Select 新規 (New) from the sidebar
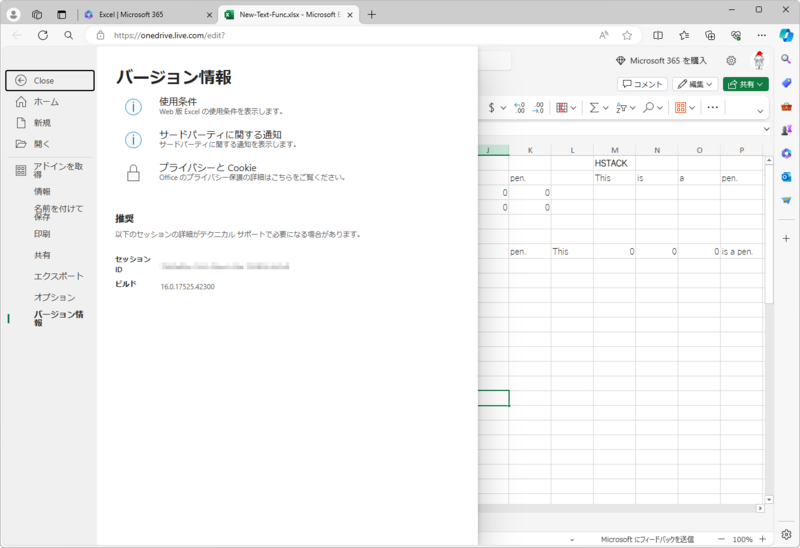Screen dimensions: 800x548 click(x=42, y=123)
